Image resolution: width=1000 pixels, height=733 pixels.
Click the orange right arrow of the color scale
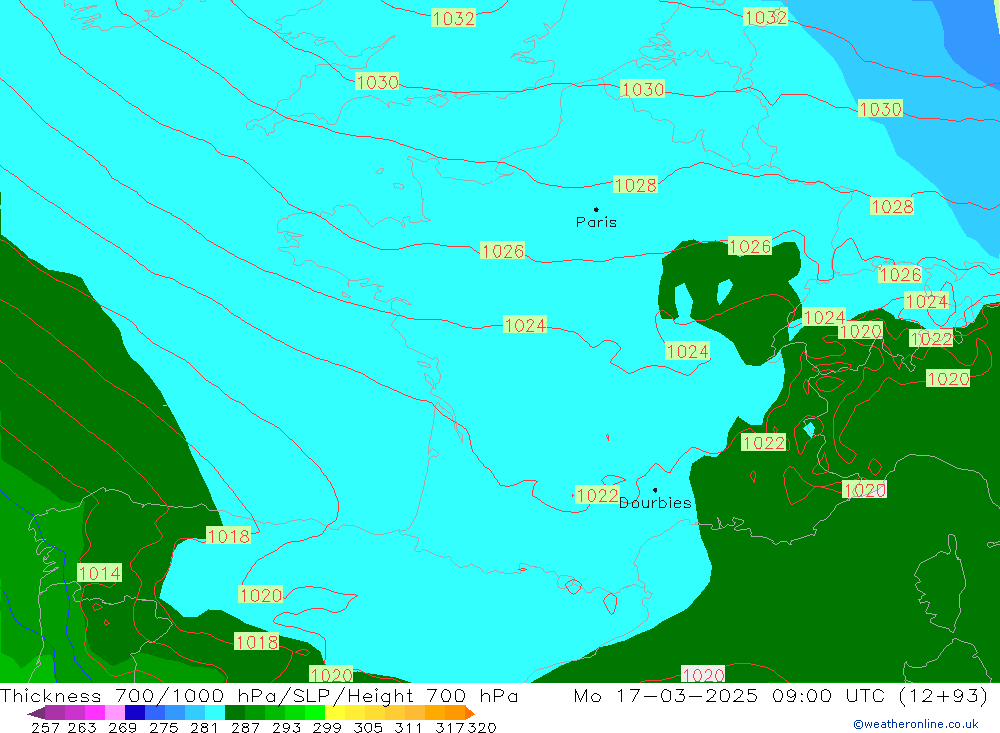(x=469, y=713)
